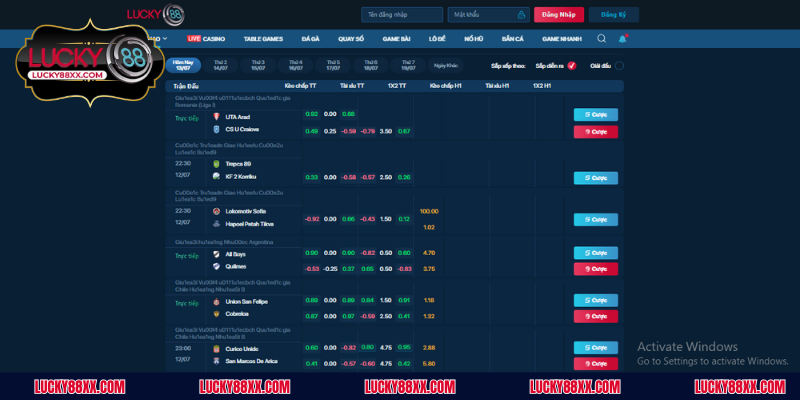Click the San Marcos De Arica crest
The image size is (800, 400).
click(x=216, y=361)
